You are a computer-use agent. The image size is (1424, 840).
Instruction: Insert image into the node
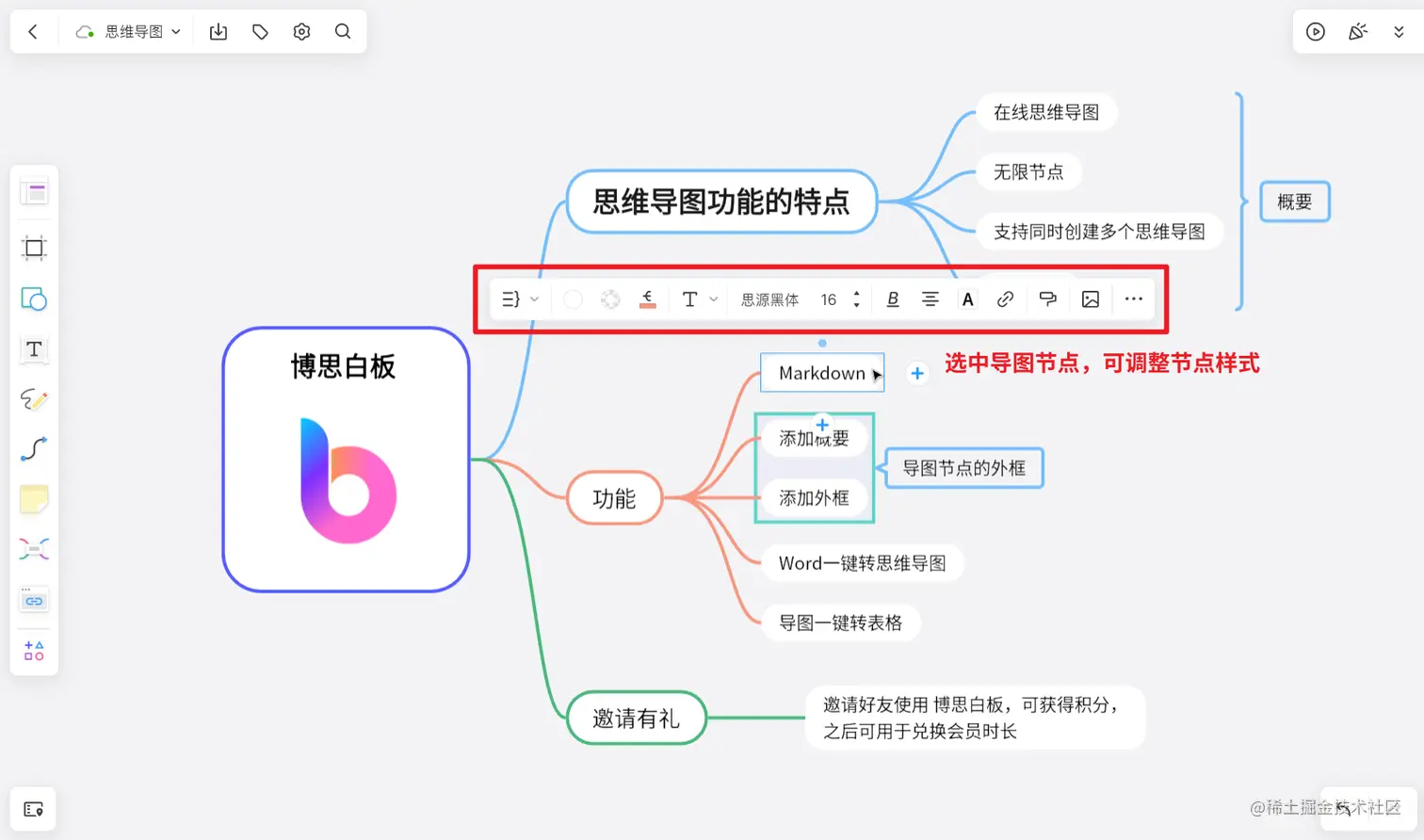point(1090,299)
